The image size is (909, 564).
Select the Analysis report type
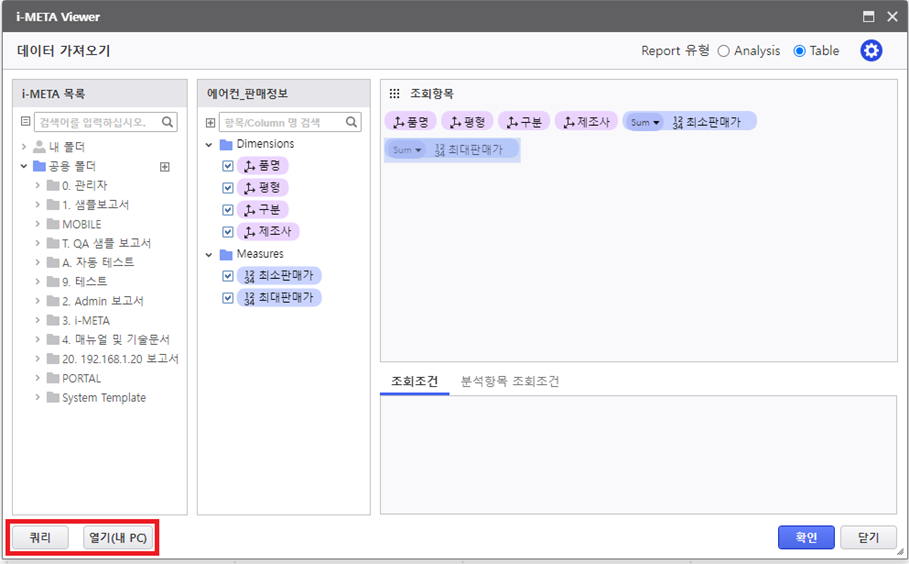(723, 51)
